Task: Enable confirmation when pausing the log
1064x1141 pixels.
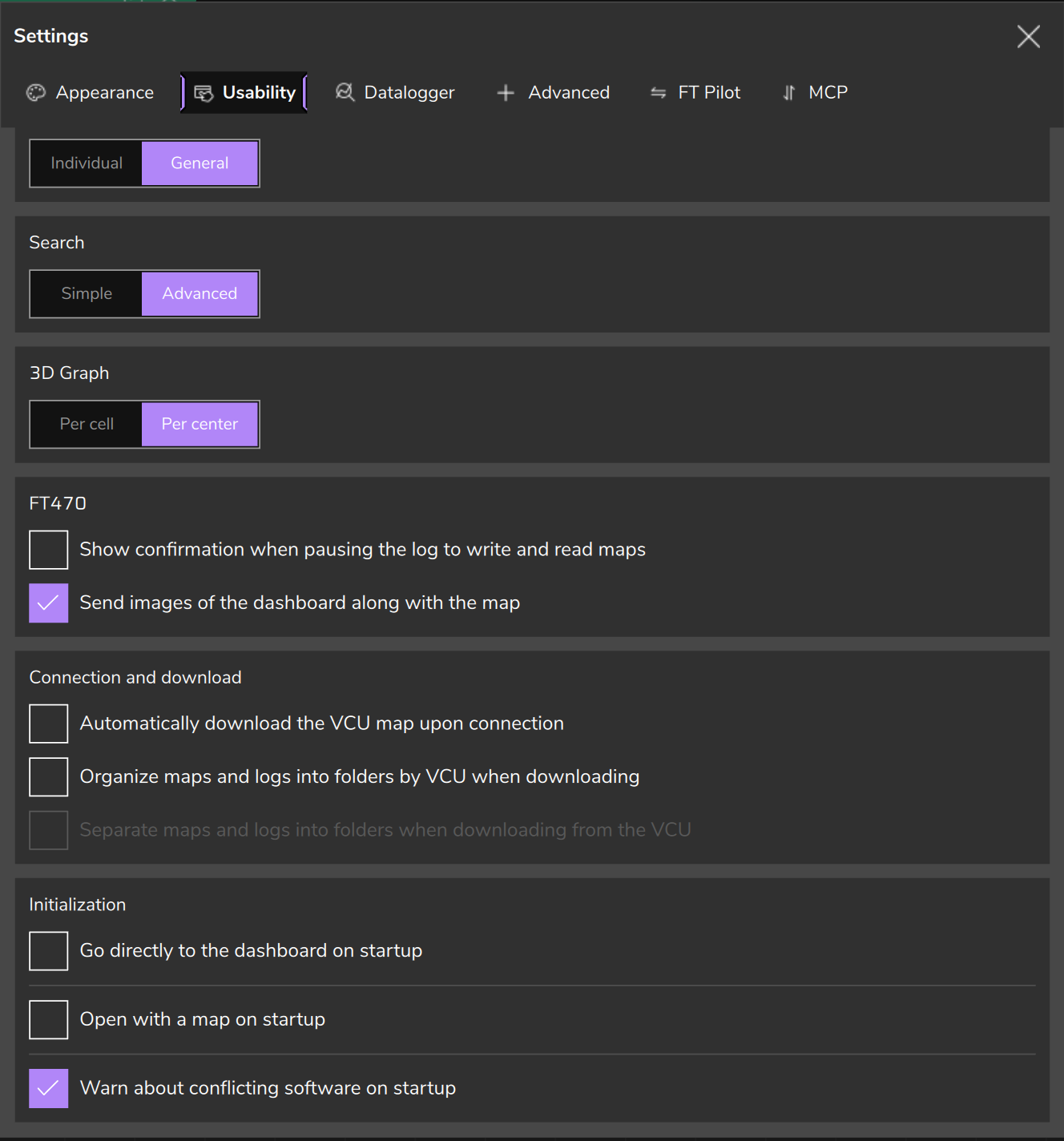Action: pyautogui.click(x=49, y=550)
